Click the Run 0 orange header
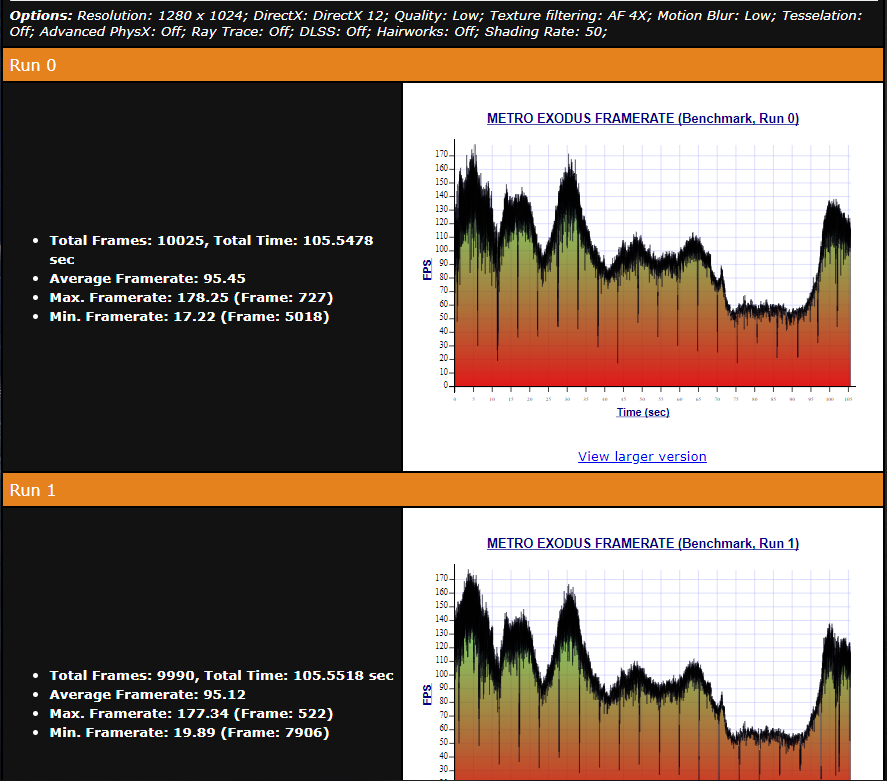 pos(442,65)
